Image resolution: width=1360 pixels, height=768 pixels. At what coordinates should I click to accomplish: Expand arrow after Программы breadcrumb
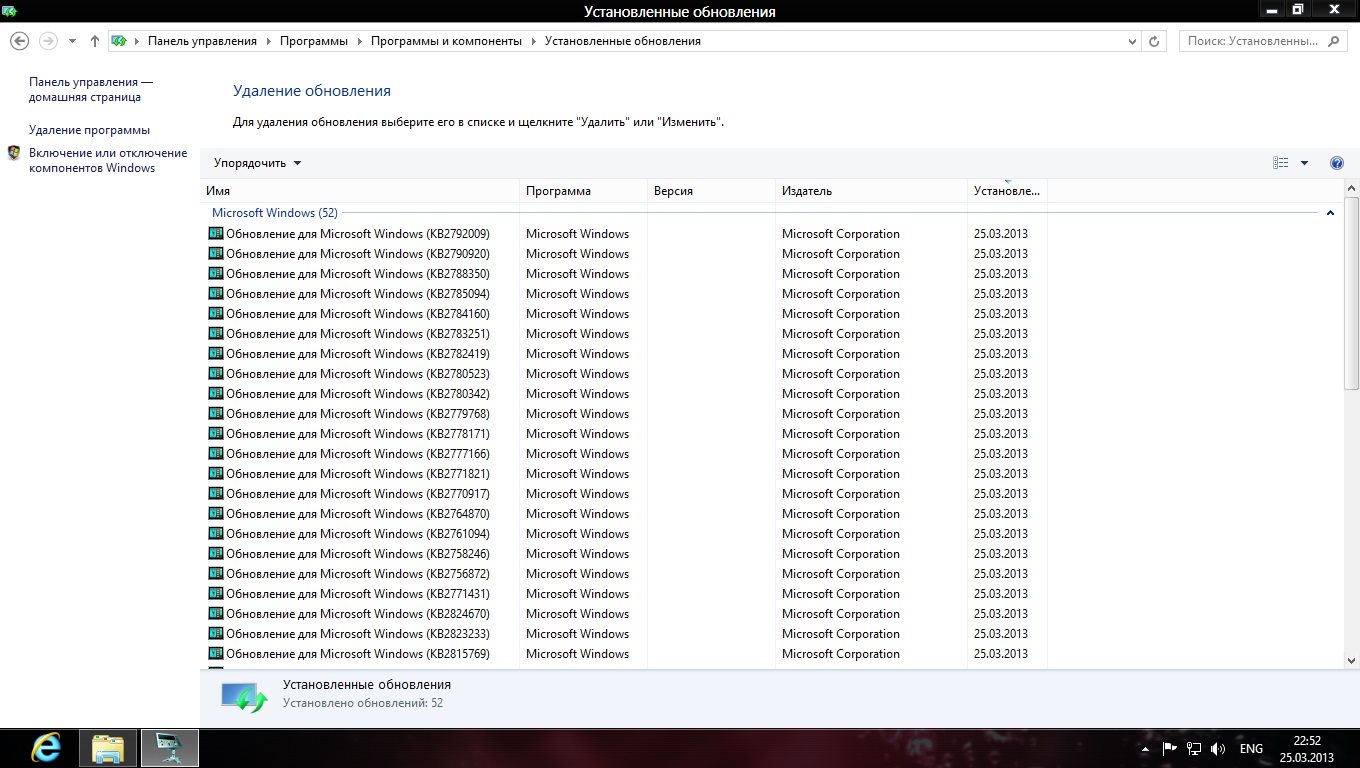pos(359,41)
